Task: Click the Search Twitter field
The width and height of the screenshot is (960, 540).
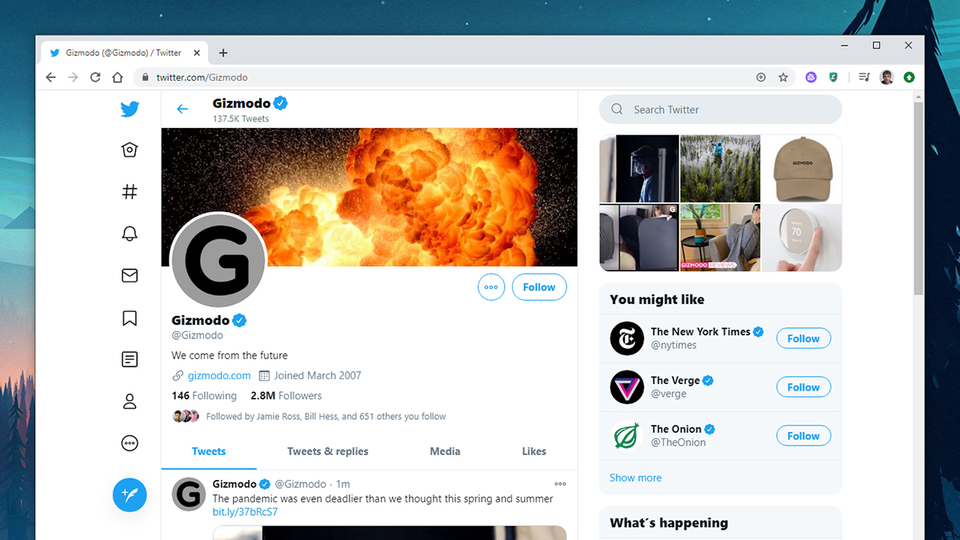Action: pos(720,110)
